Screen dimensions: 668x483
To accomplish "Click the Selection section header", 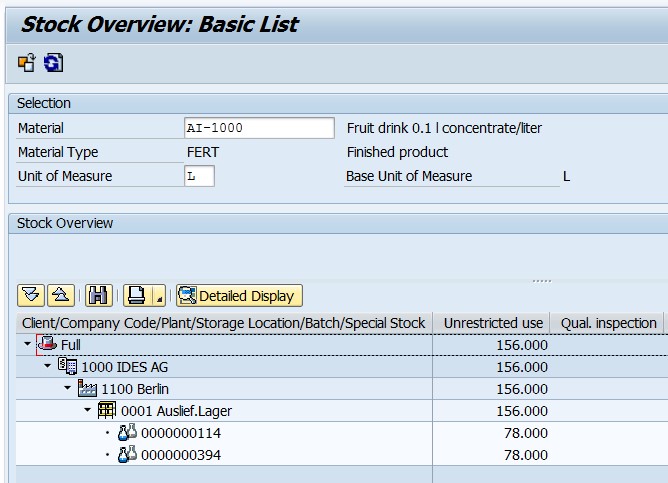I will point(43,103).
